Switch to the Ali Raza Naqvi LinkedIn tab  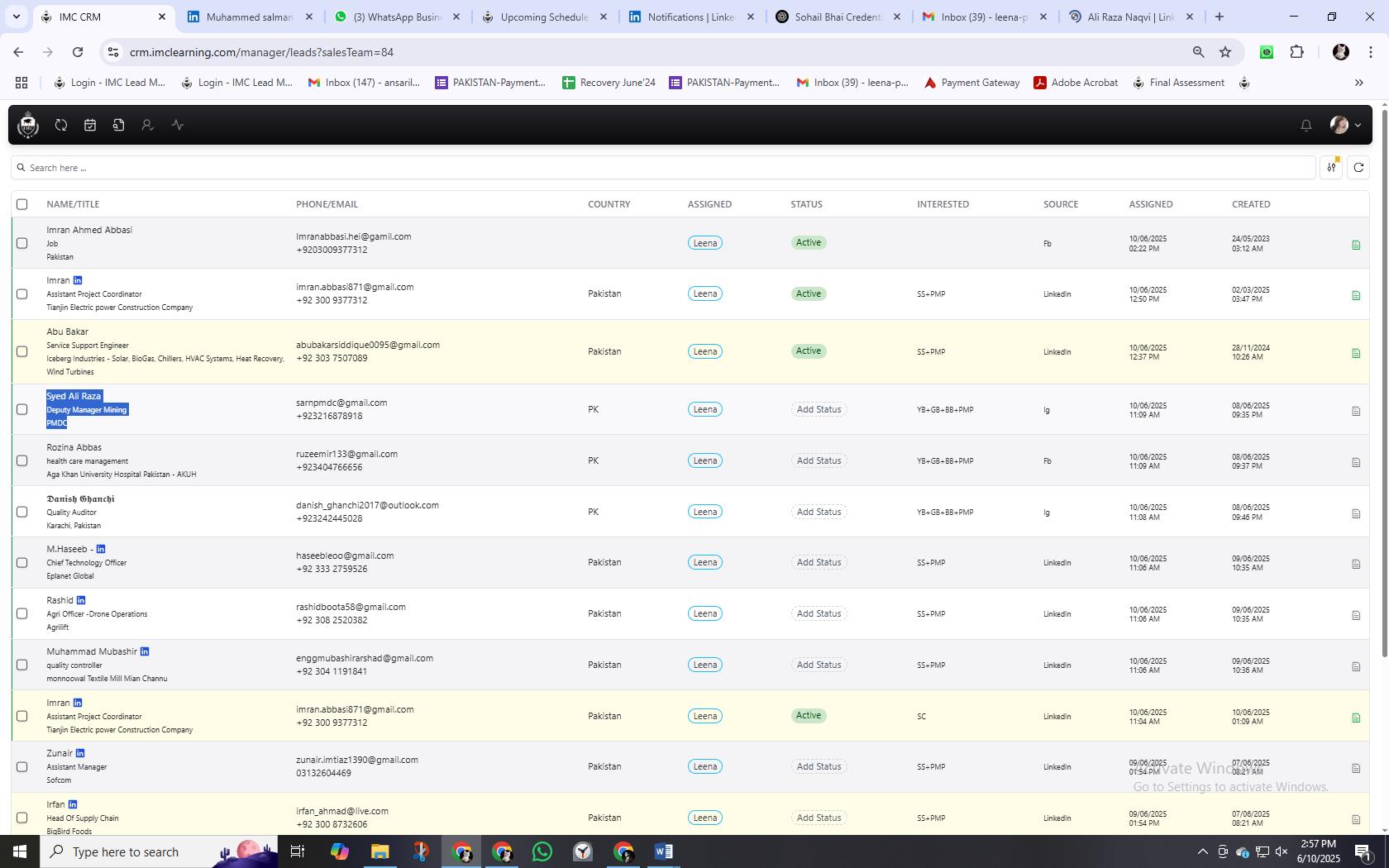(x=1131, y=17)
